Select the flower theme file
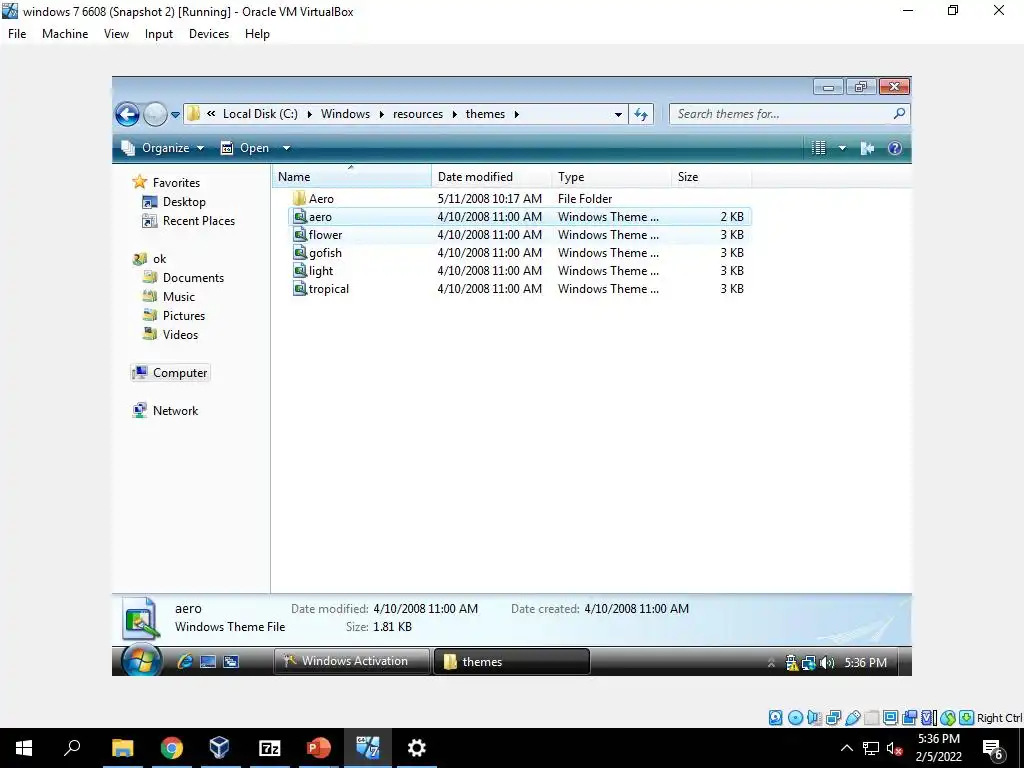Screen dimensions: 1024x768 [519, 234]
